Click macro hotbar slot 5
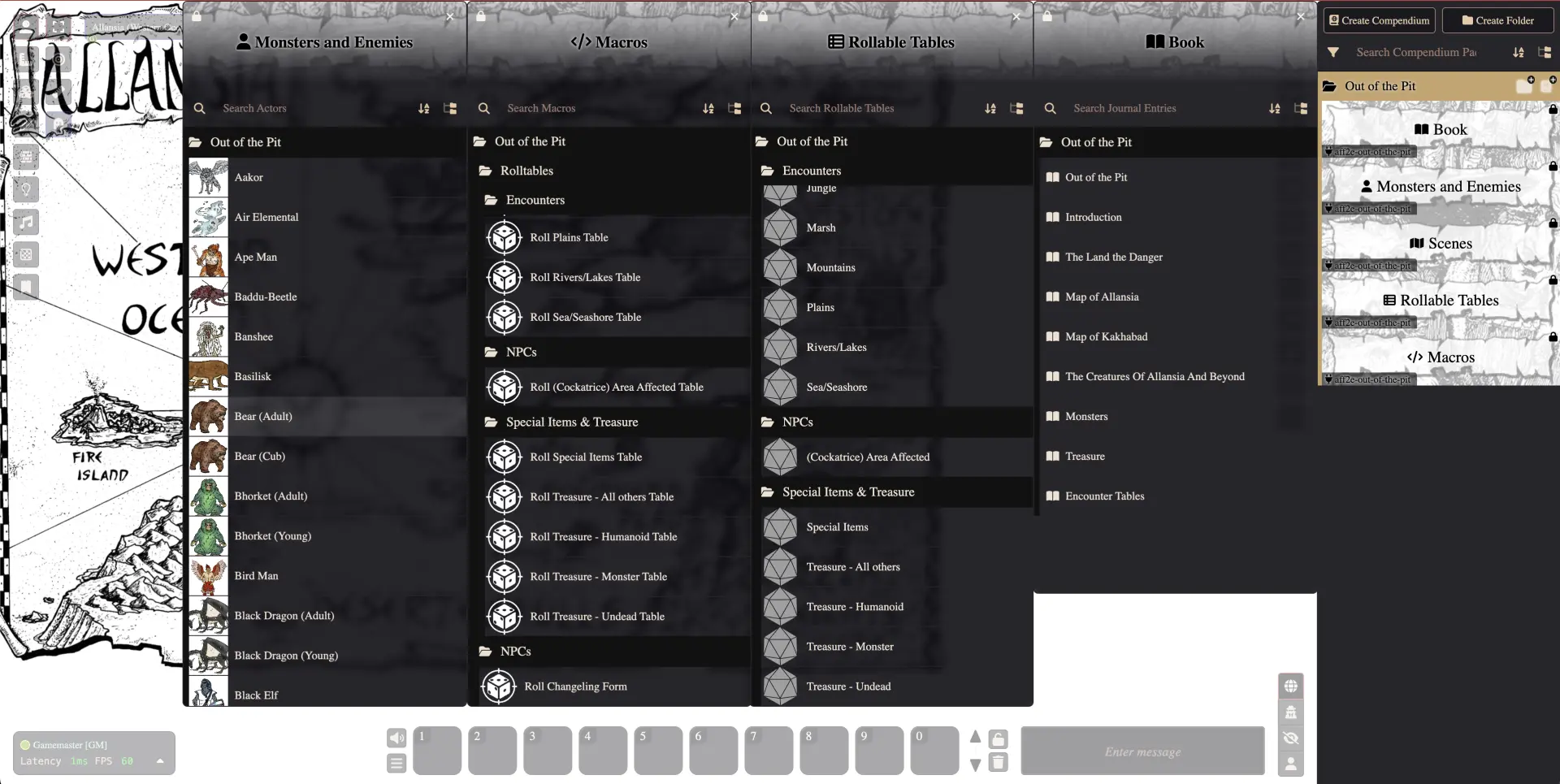This screenshot has width=1560, height=784. [658, 751]
